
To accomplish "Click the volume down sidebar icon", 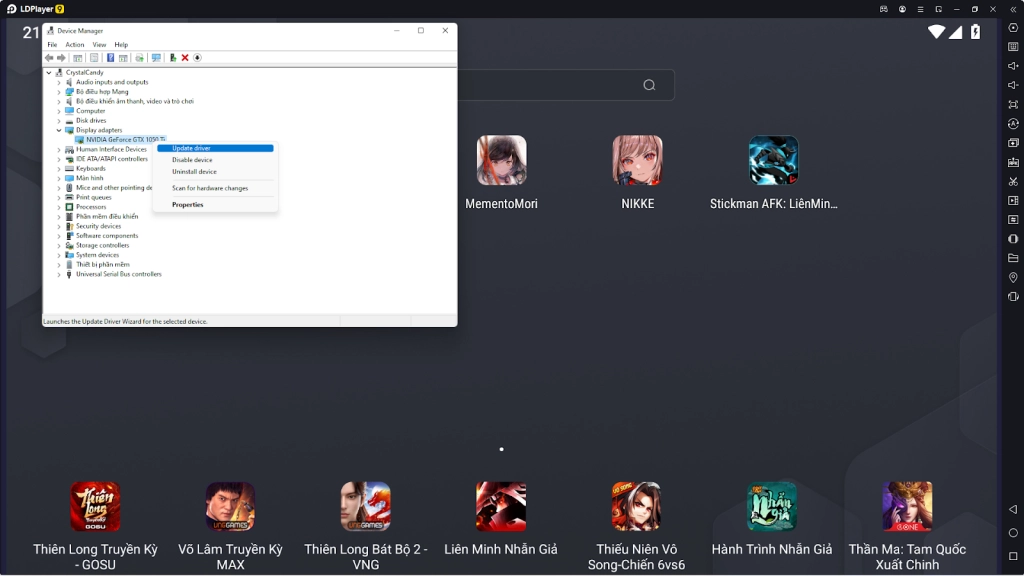I will click(x=1013, y=85).
